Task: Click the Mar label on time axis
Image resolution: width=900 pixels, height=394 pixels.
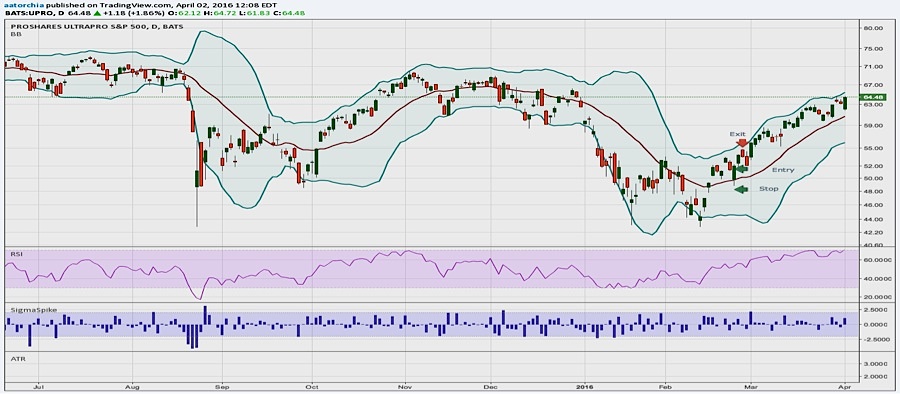Action: coord(750,388)
